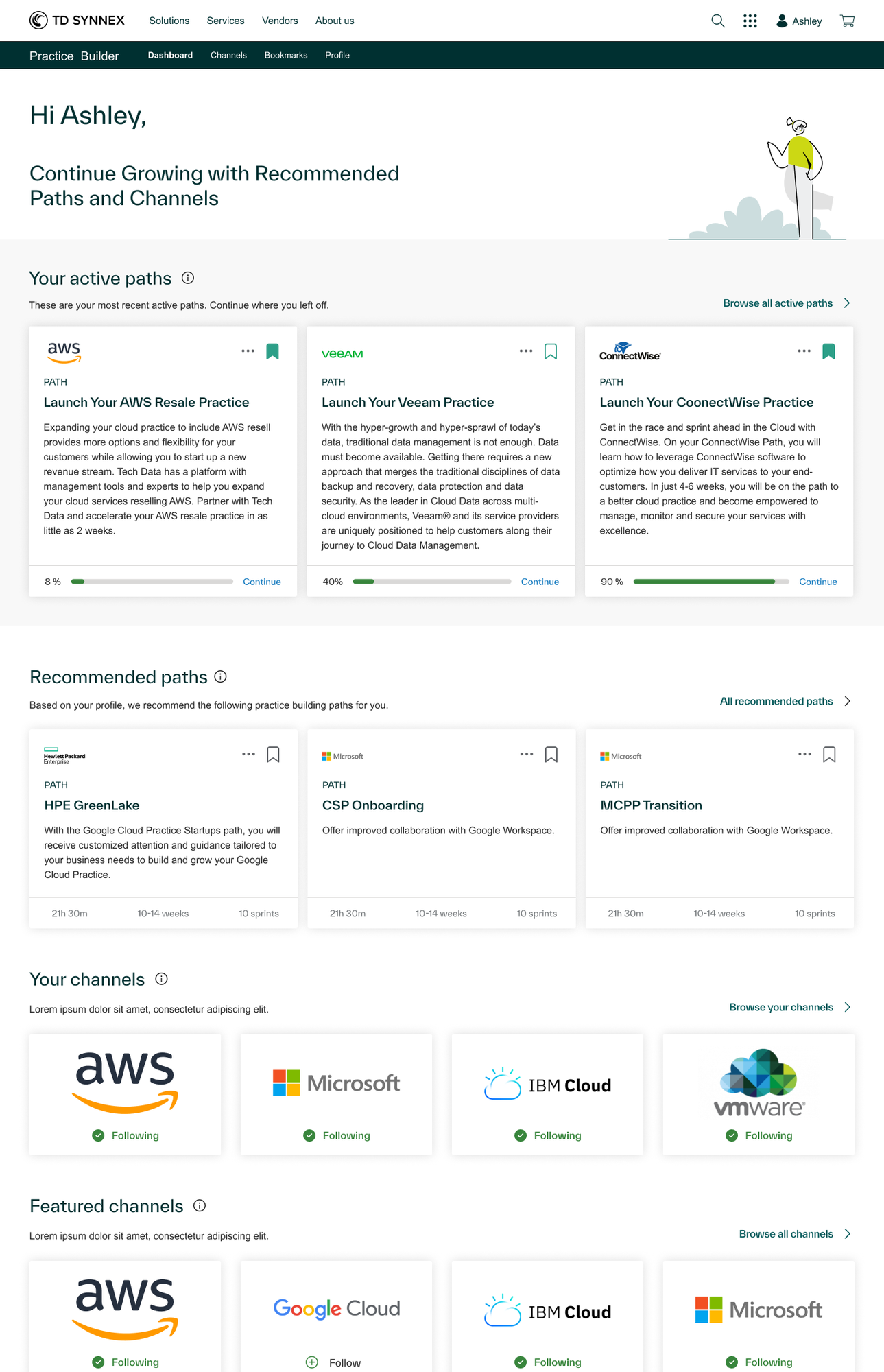
Task: Bookmark the MCPP Transition path
Action: pos(830,755)
